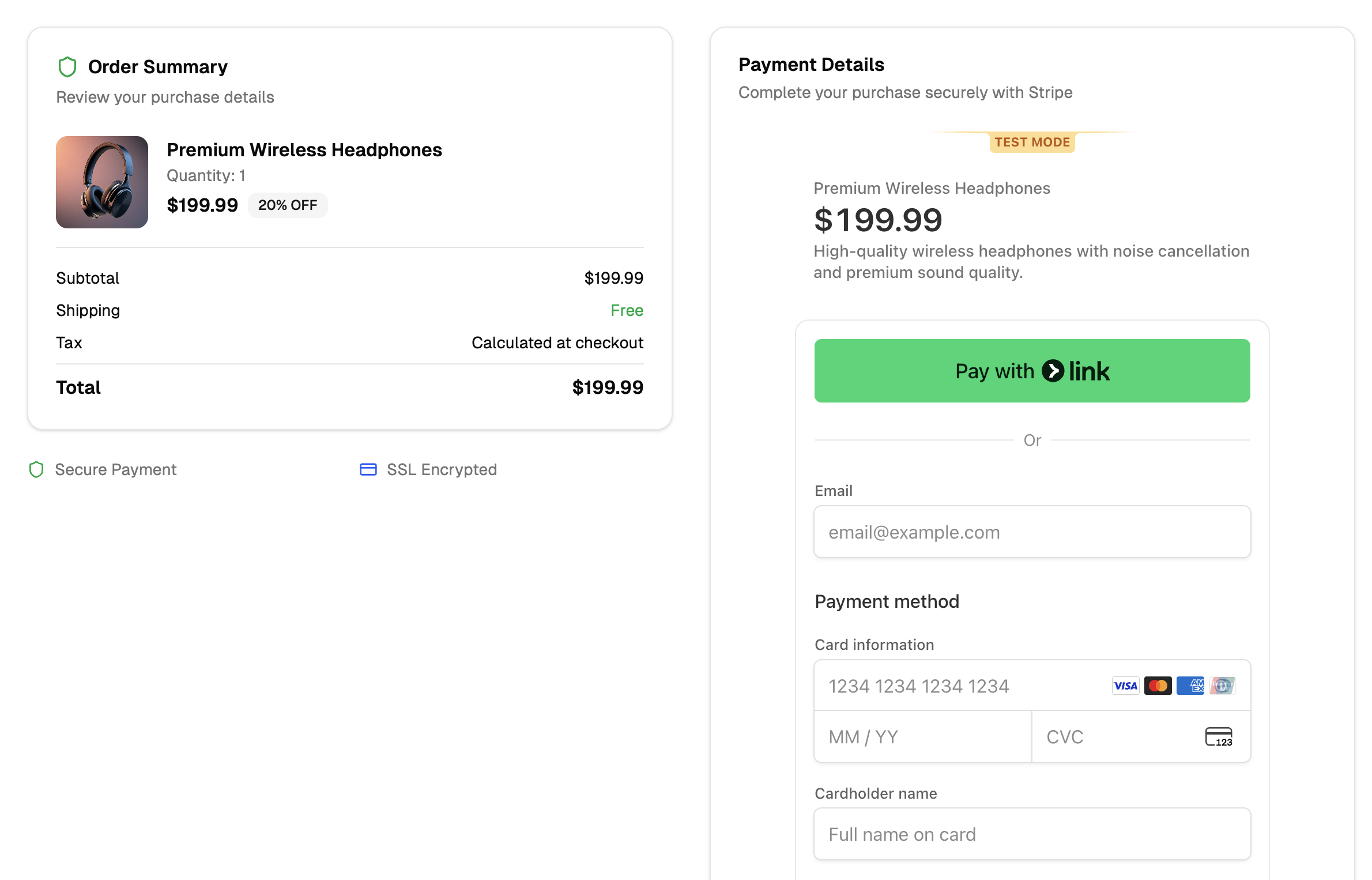Select the Mastercard brand icon
This screenshot has height=880, width=1372.
point(1158,686)
